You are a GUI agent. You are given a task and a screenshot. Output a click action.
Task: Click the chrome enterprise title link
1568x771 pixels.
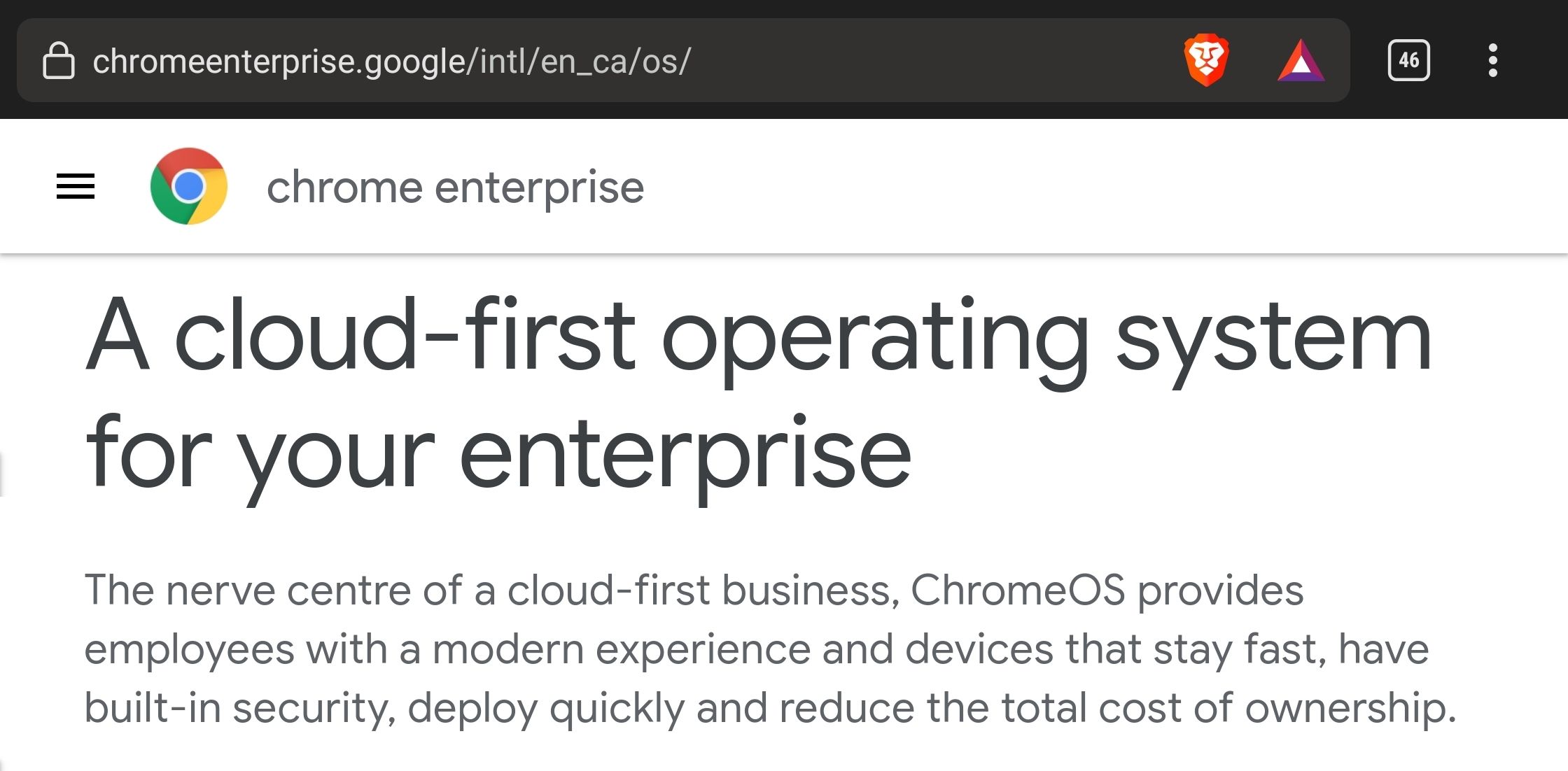pyautogui.click(x=455, y=188)
